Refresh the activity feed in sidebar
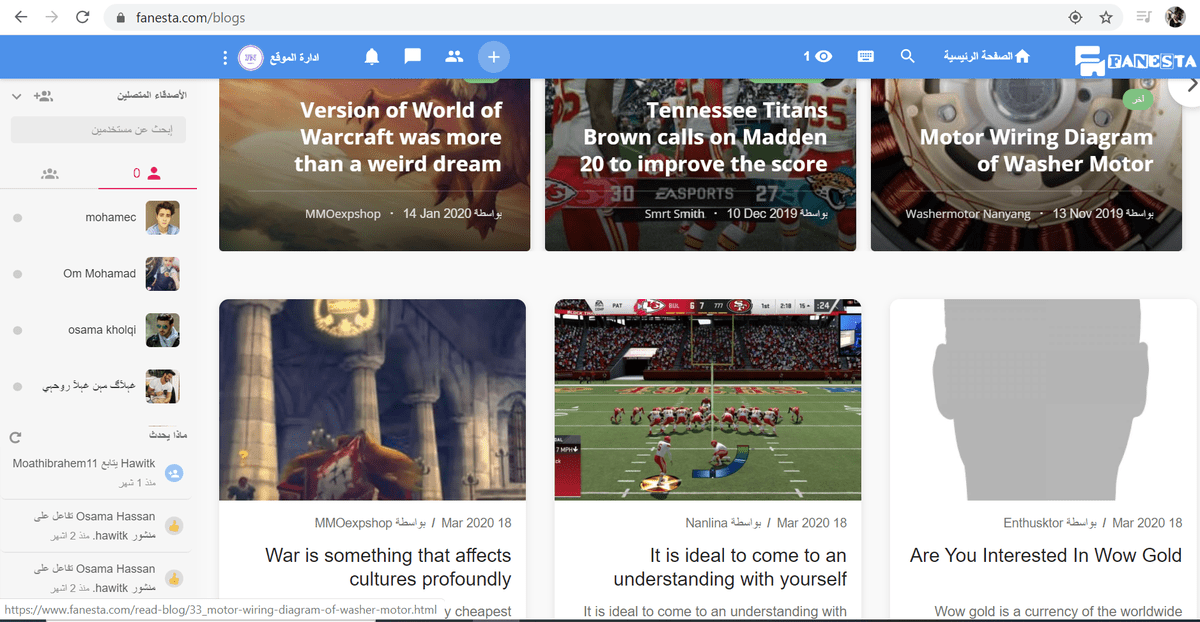 coord(15,437)
